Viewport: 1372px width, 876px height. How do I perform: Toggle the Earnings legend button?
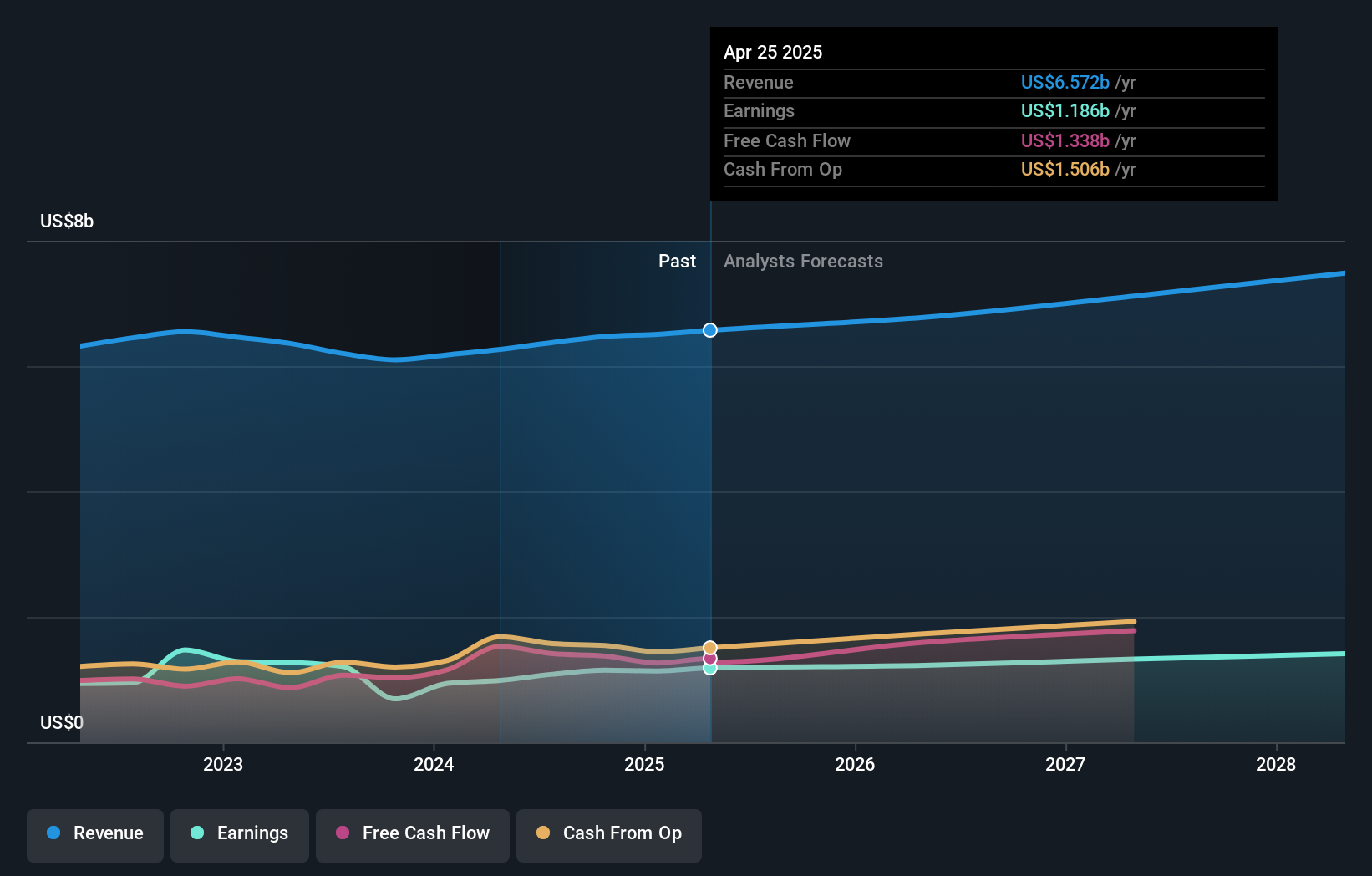(240, 835)
